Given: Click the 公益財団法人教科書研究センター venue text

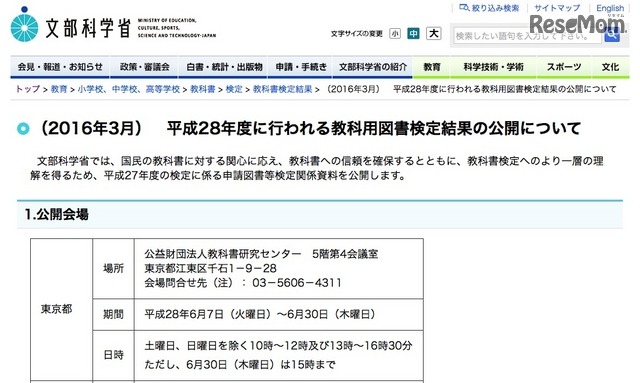Looking at the screenshot, I should click(222, 254).
